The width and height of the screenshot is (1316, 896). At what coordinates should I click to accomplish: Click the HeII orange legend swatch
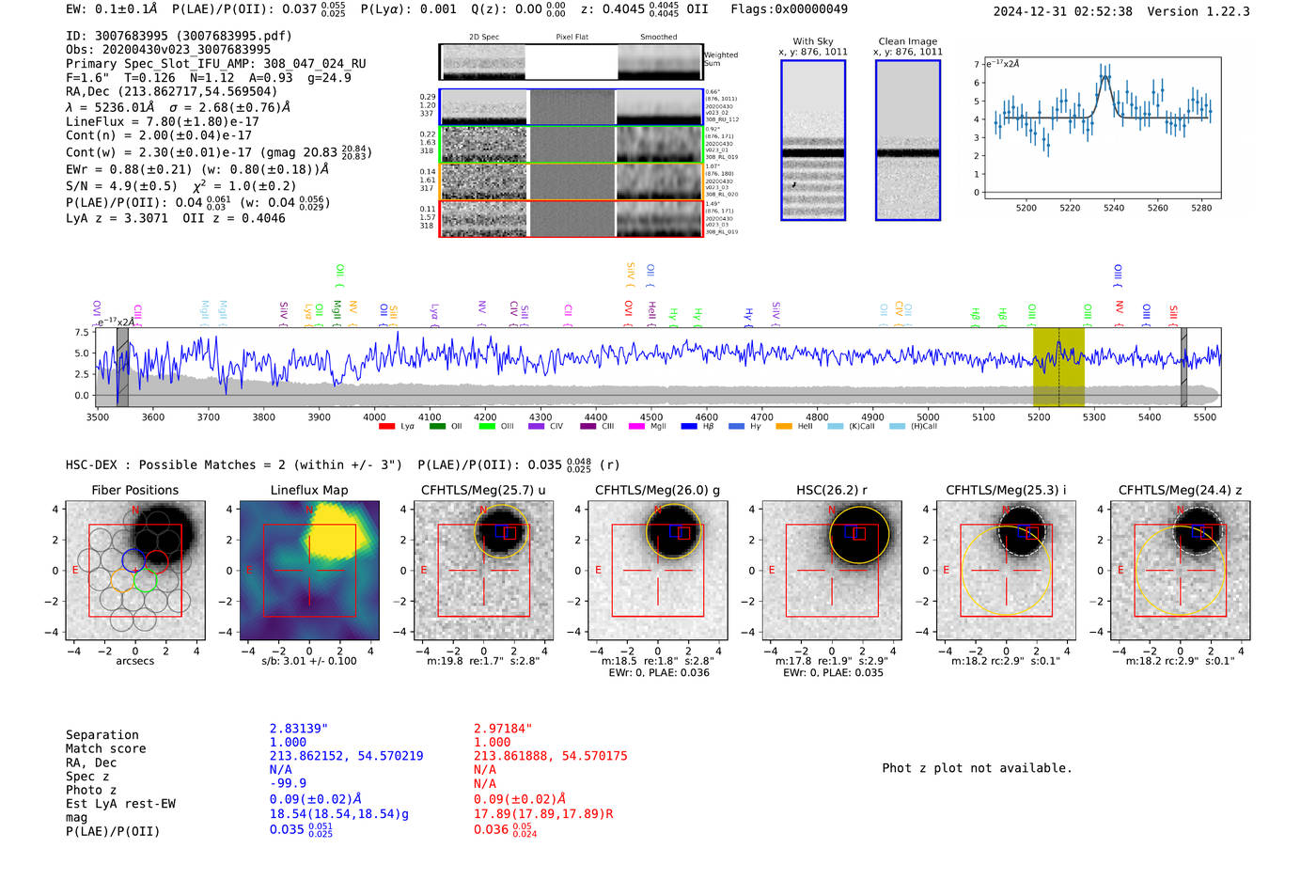pos(784,427)
